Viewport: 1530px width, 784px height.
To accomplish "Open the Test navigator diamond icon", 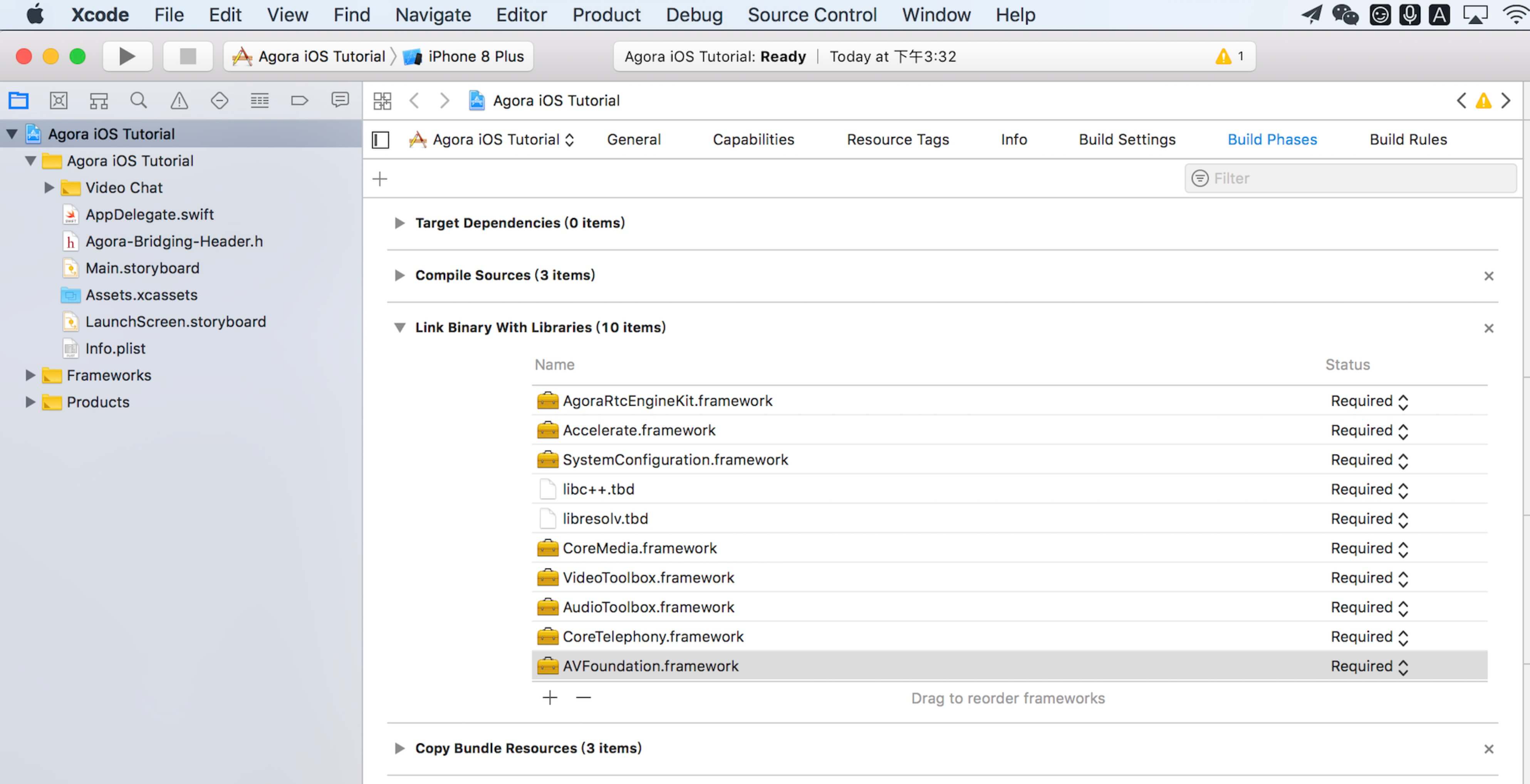I will tap(219, 101).
